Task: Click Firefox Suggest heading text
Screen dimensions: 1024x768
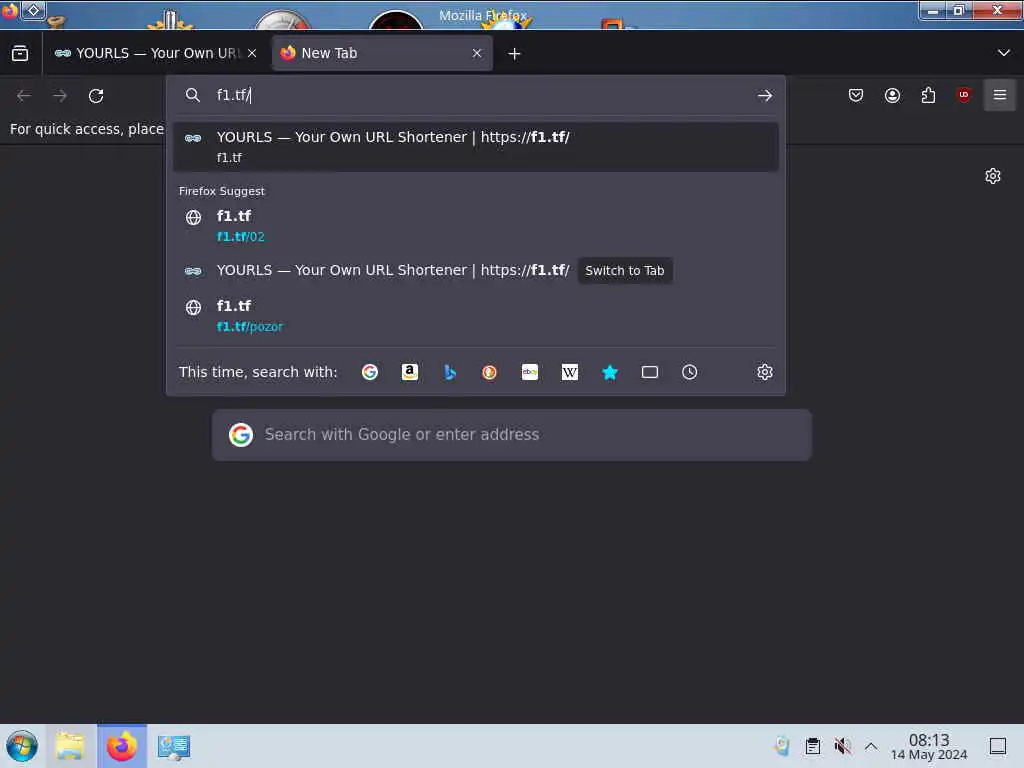Action: tap(221, 191)
